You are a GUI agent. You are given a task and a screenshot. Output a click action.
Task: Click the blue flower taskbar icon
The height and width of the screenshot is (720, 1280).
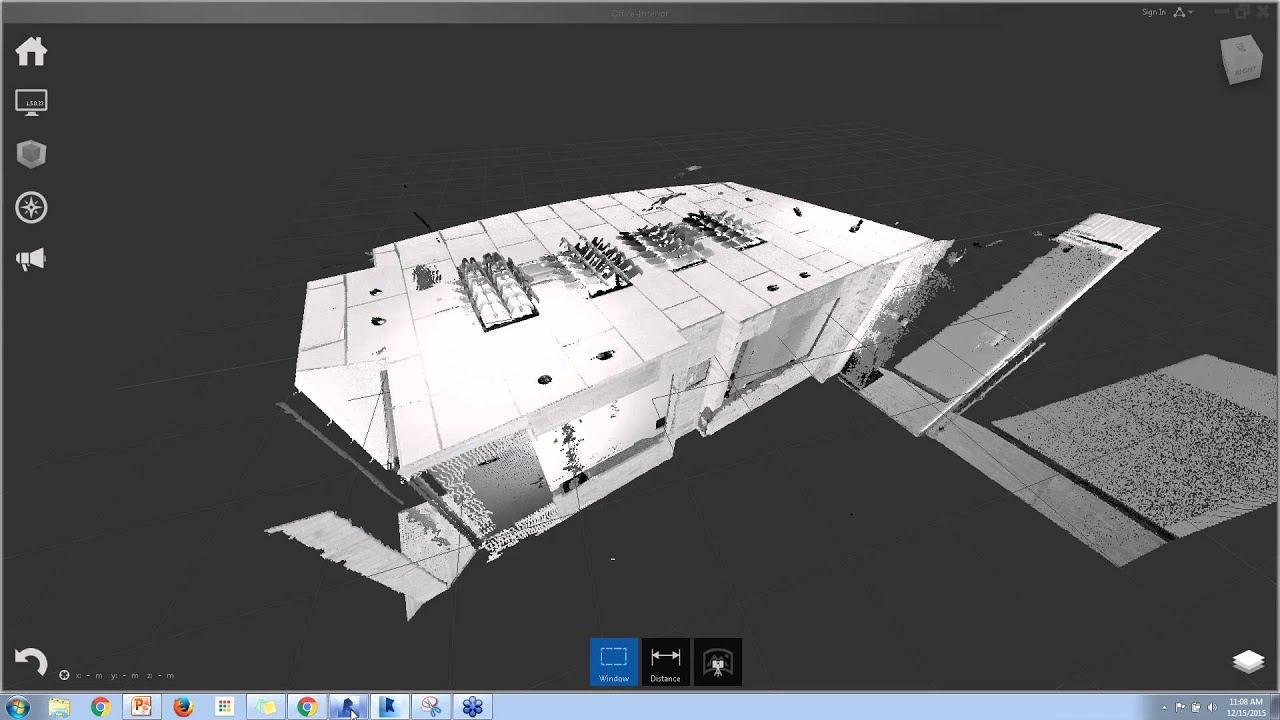pyautogui.click(x=472, y=707)
